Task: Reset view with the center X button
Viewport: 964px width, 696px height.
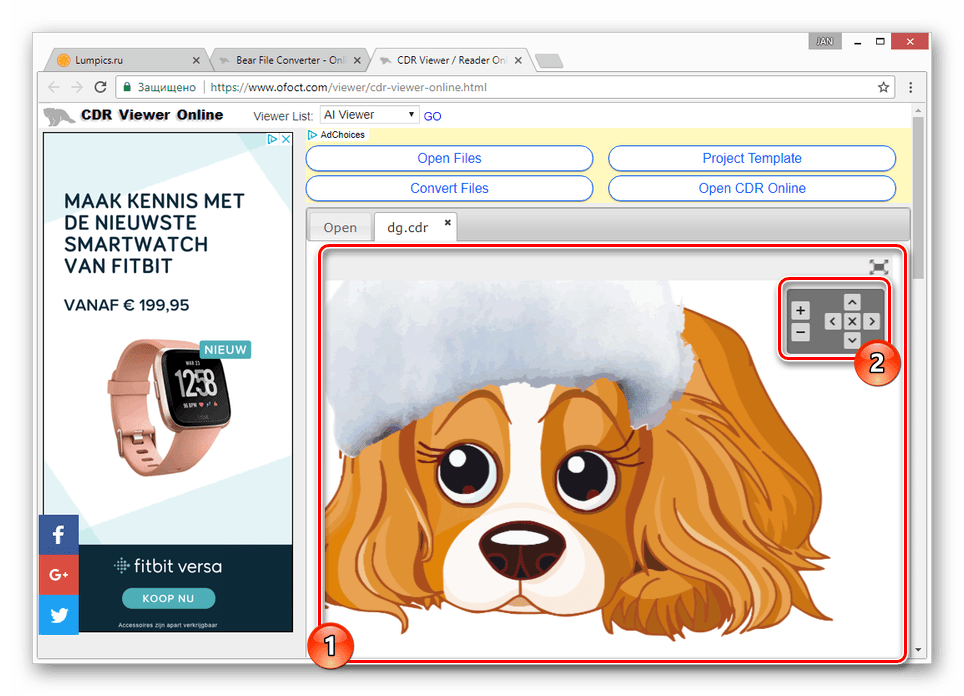Action: (851, 321)
